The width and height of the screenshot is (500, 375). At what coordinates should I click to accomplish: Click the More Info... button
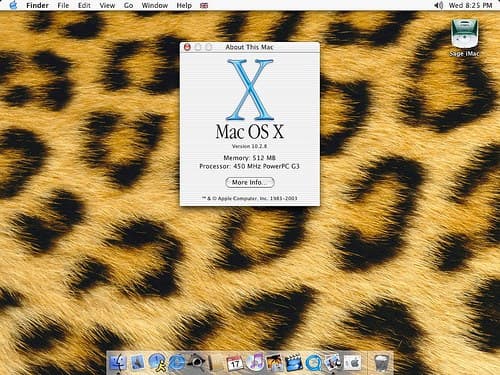(x=250, y=182)
